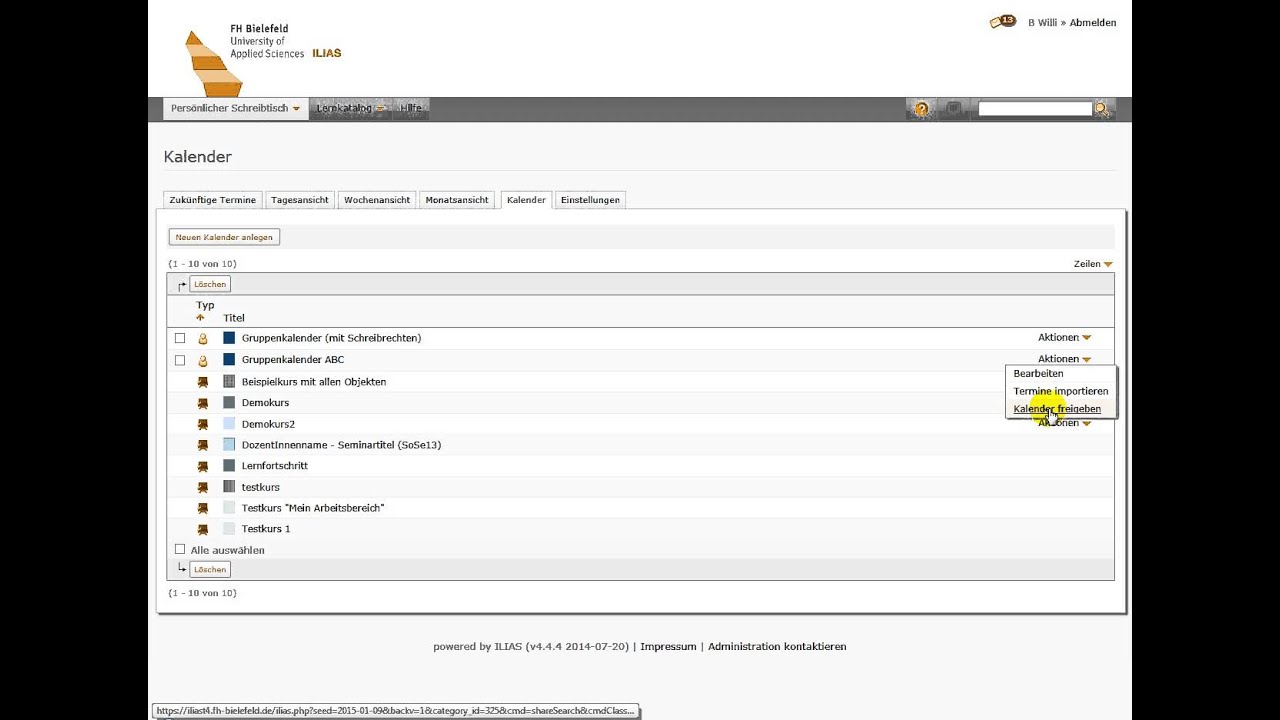Click color swatch of Gruppenkalender ABC
This screenshot has height=720, width=1280.
[229, 360]
